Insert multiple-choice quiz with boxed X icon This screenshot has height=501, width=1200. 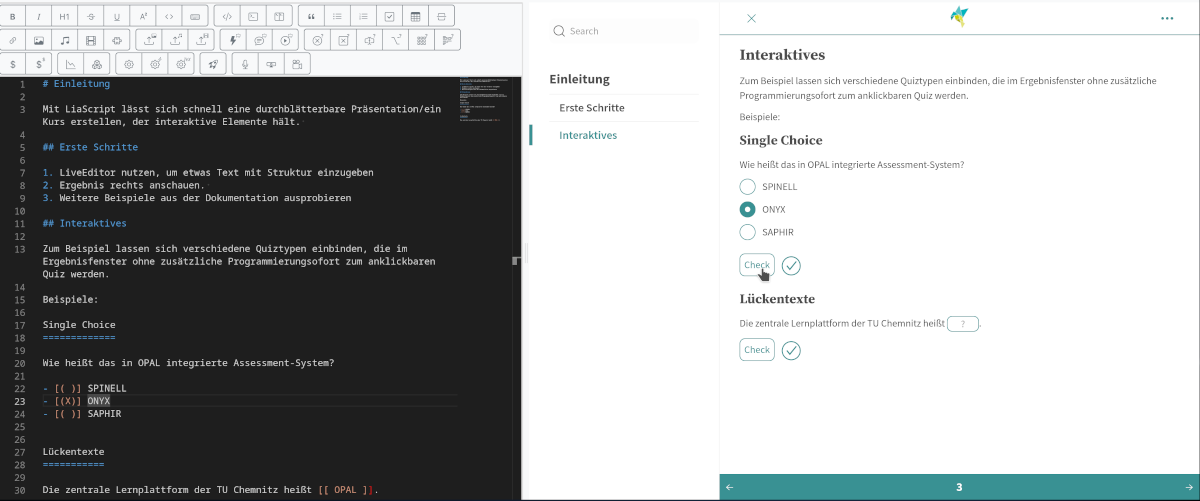click(x=344, y=41)
